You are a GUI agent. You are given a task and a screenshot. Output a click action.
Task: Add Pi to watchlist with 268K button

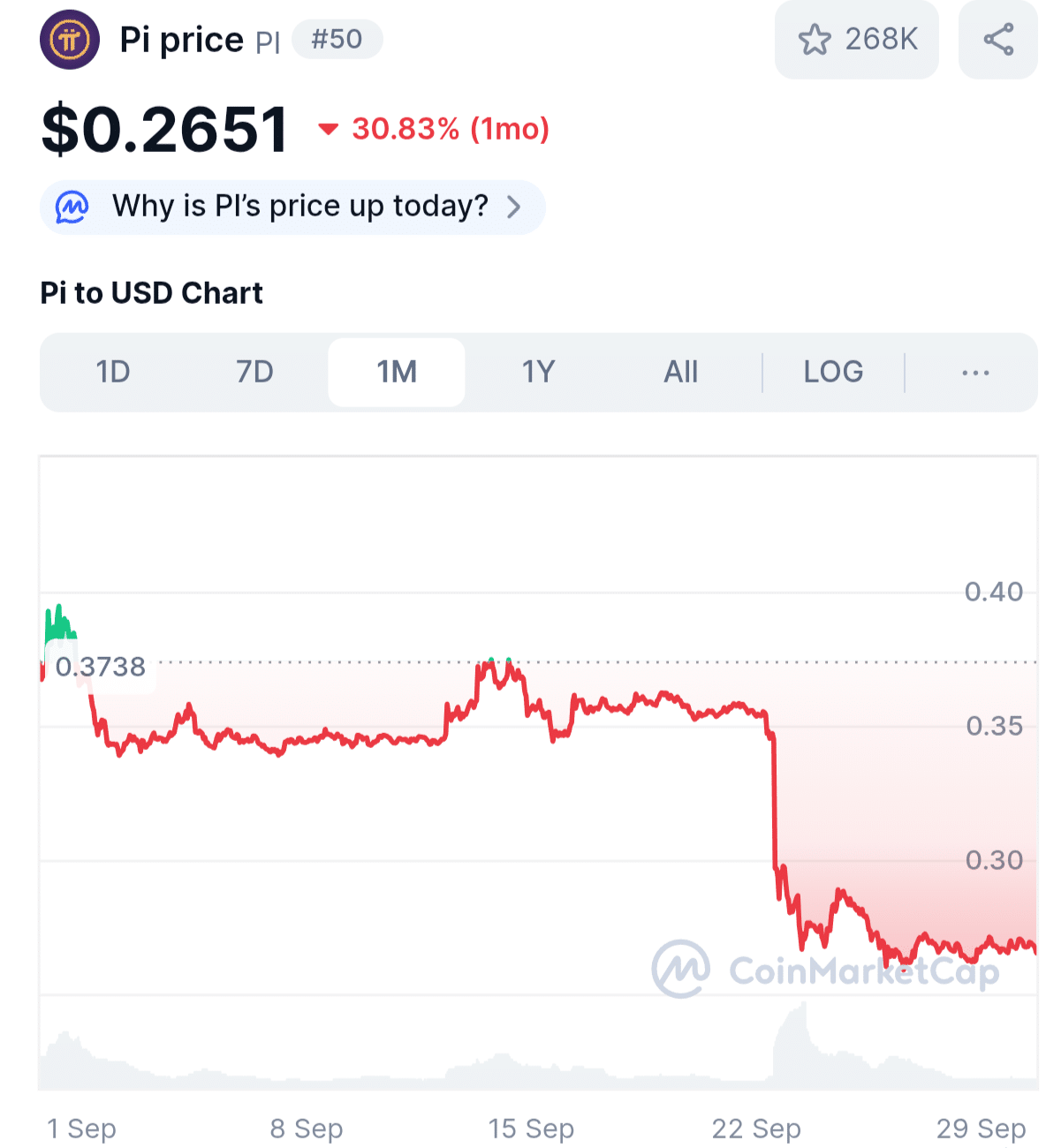(856, 40)
